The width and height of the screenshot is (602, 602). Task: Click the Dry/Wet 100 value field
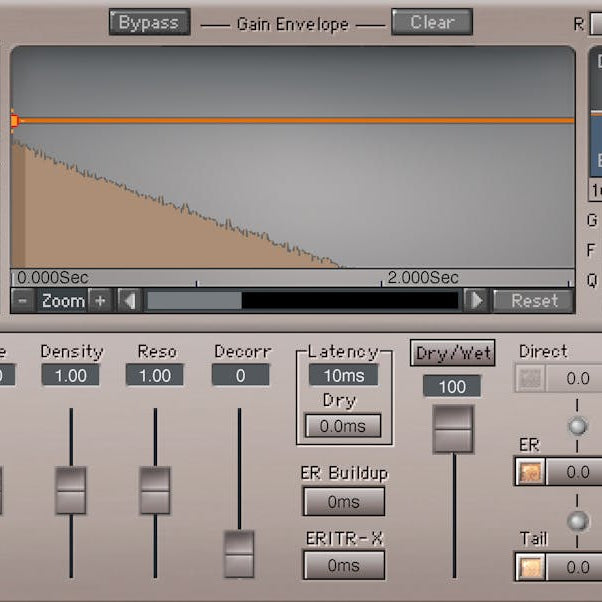452,386
